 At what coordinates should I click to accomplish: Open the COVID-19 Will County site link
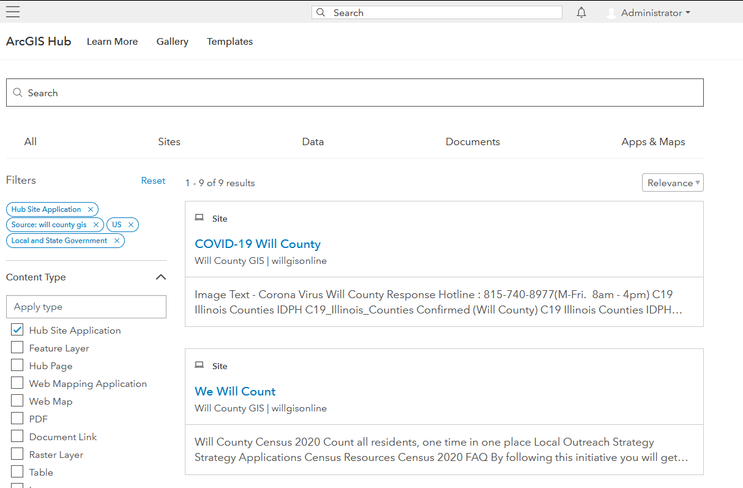click(x=257, y=244)
